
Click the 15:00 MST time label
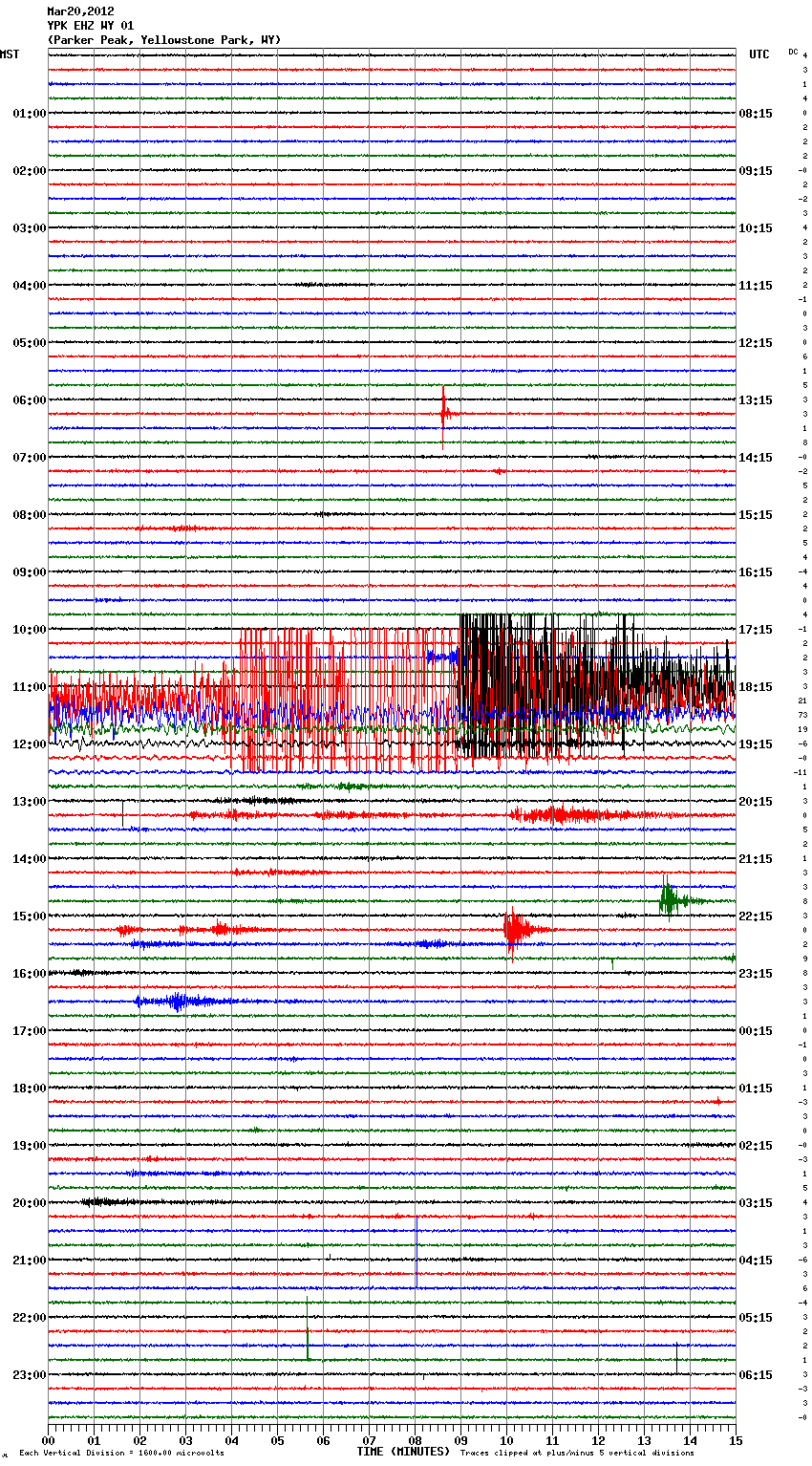(x=30, y=916)
